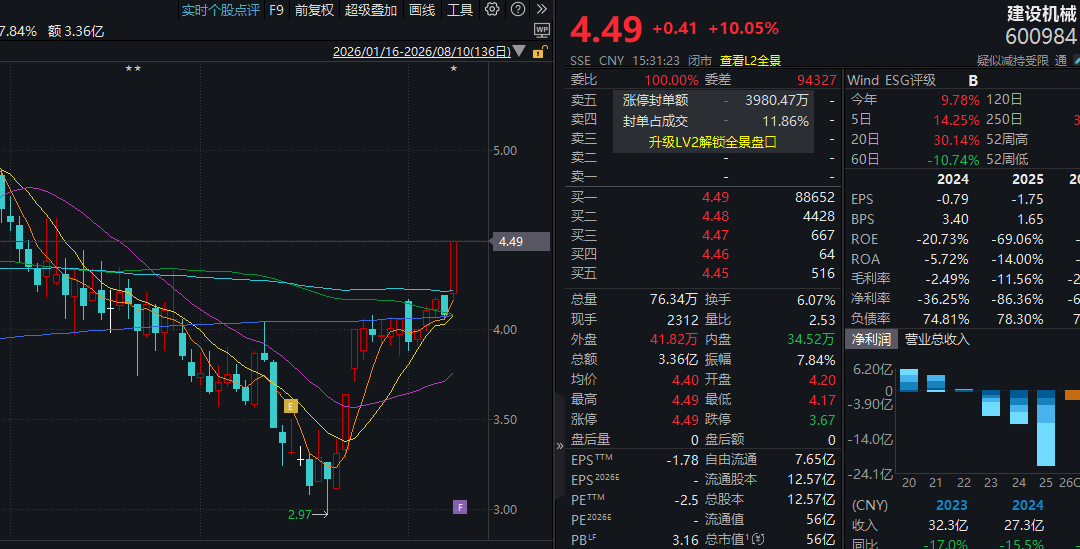Click the 2.97 low price label on chart
Screen dimensions: 1080x549
(300, 515)
